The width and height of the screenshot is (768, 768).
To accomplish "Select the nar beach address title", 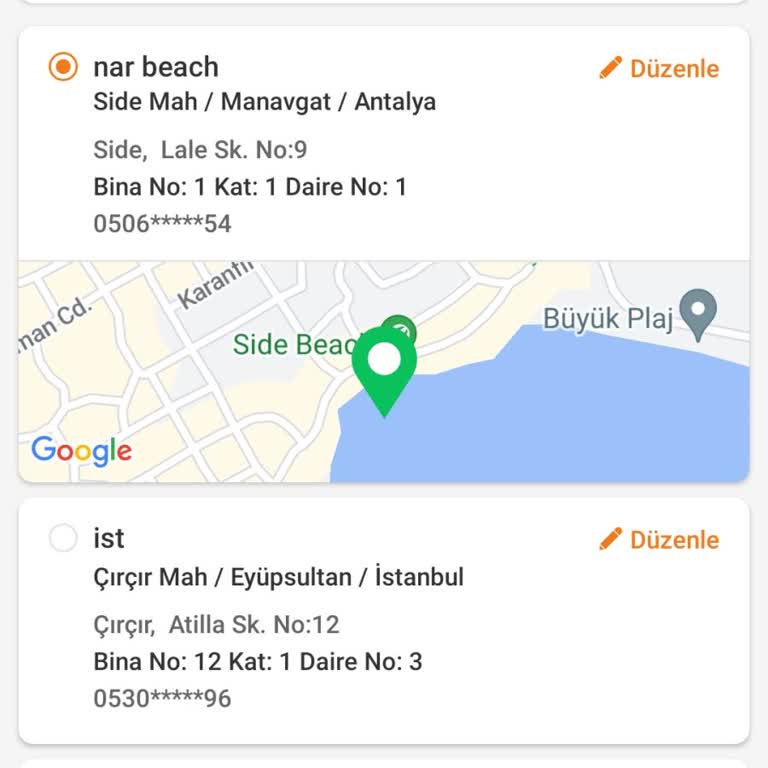I will pyautogui.click(x=156, y=67).
